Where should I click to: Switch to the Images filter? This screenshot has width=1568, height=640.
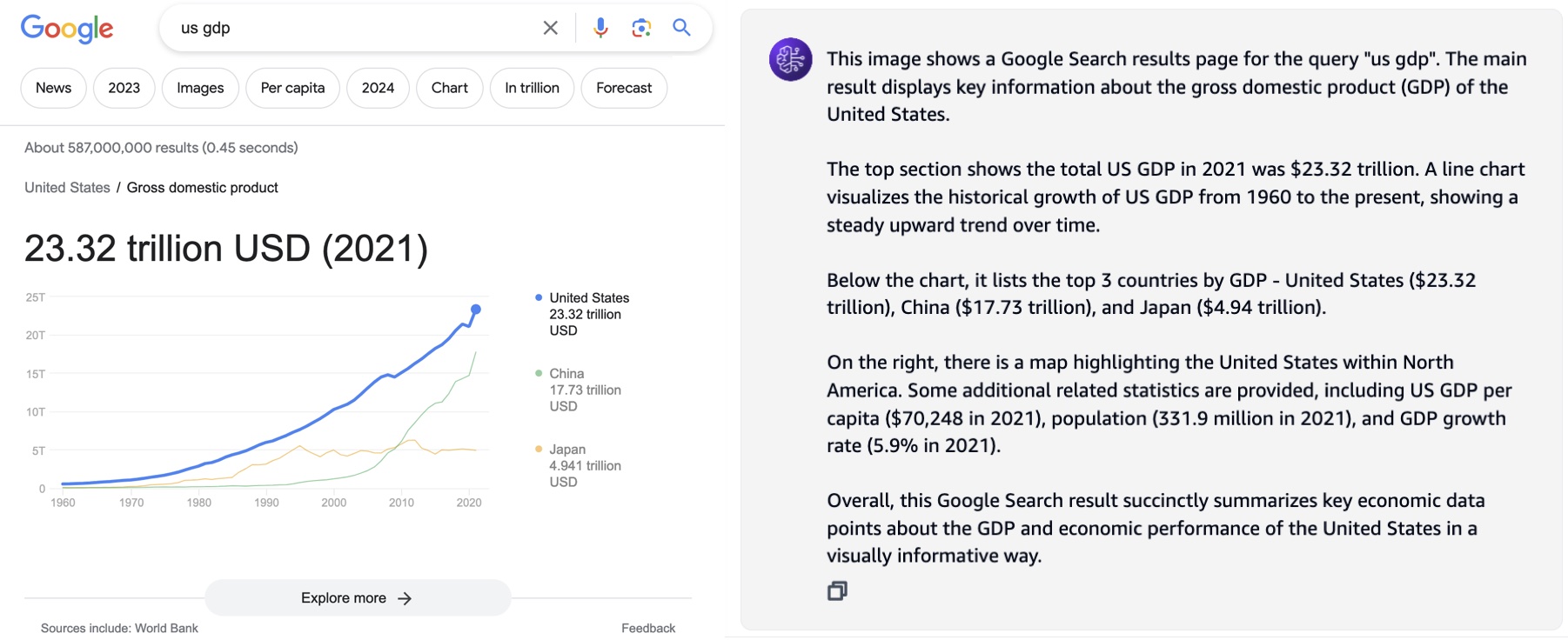click(200, 88)
